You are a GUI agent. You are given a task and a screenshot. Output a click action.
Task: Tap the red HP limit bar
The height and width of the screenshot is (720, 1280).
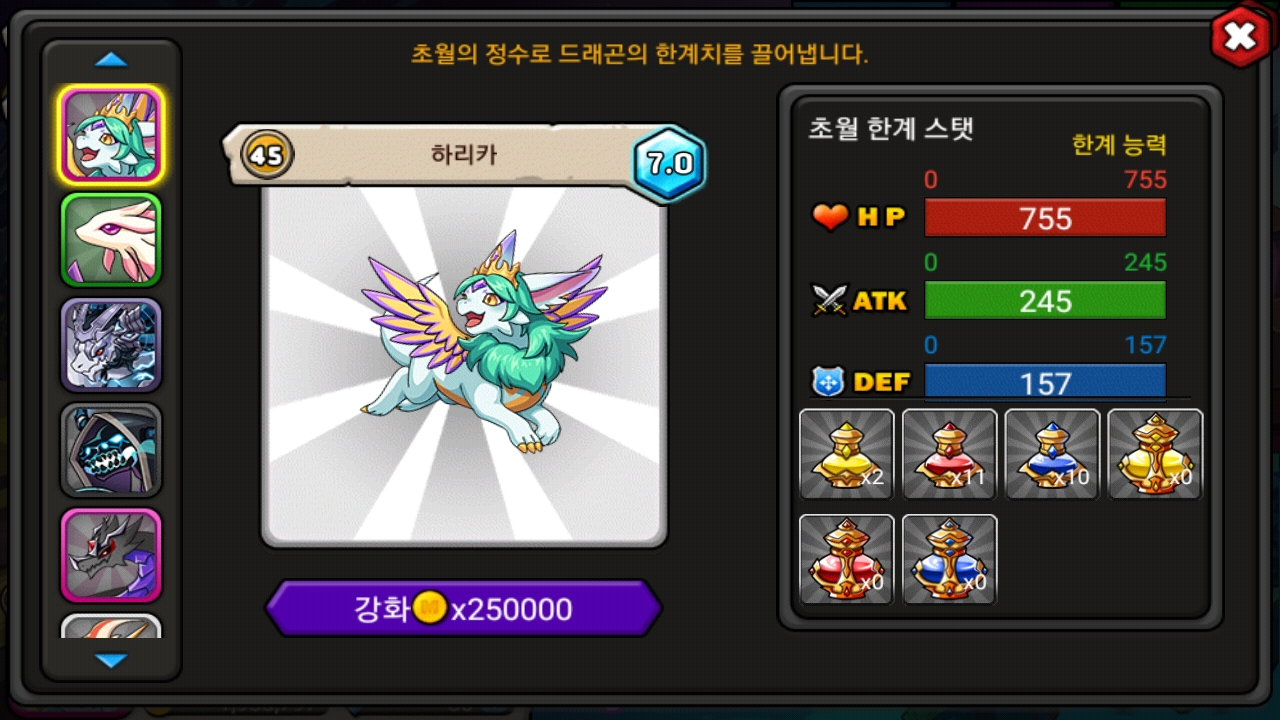click(x=1045, y=218)
